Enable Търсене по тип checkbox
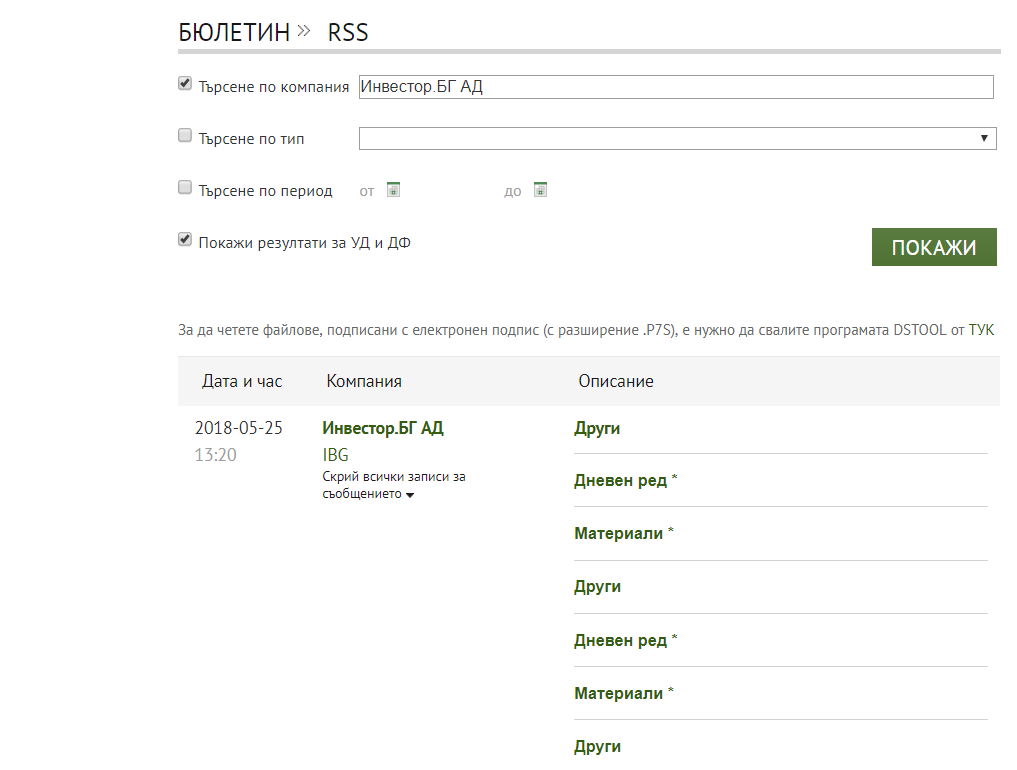Viewport: 1017px width, 770px height. click(185, 136)
